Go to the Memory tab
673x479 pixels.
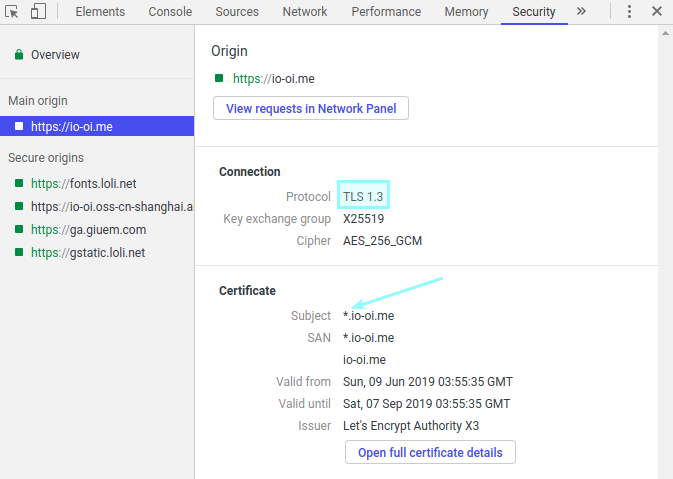466,12
